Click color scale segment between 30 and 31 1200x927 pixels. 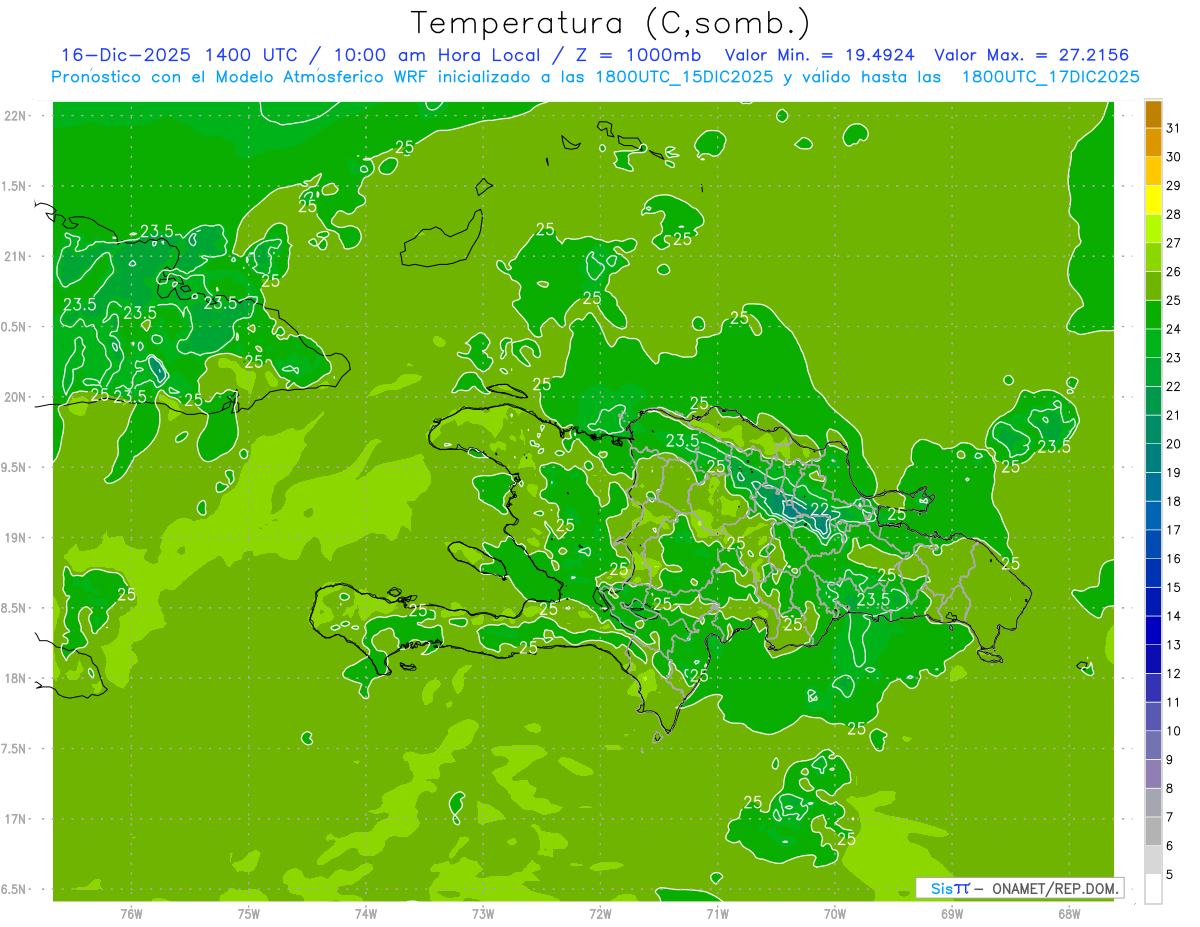pyautogui.click(x=1153, y=143)
